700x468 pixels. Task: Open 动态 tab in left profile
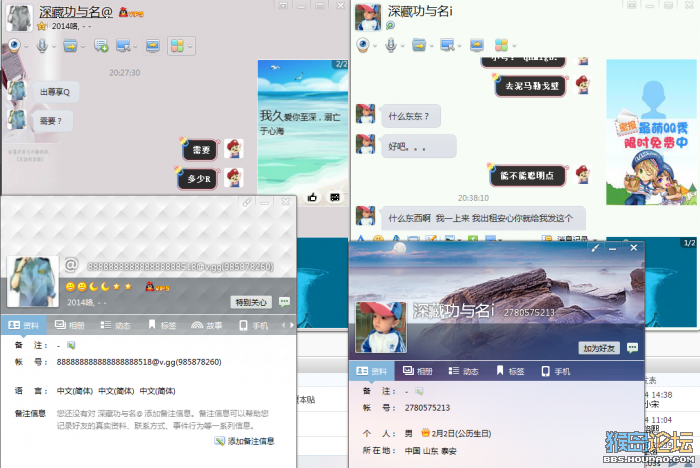pos(115,325)
